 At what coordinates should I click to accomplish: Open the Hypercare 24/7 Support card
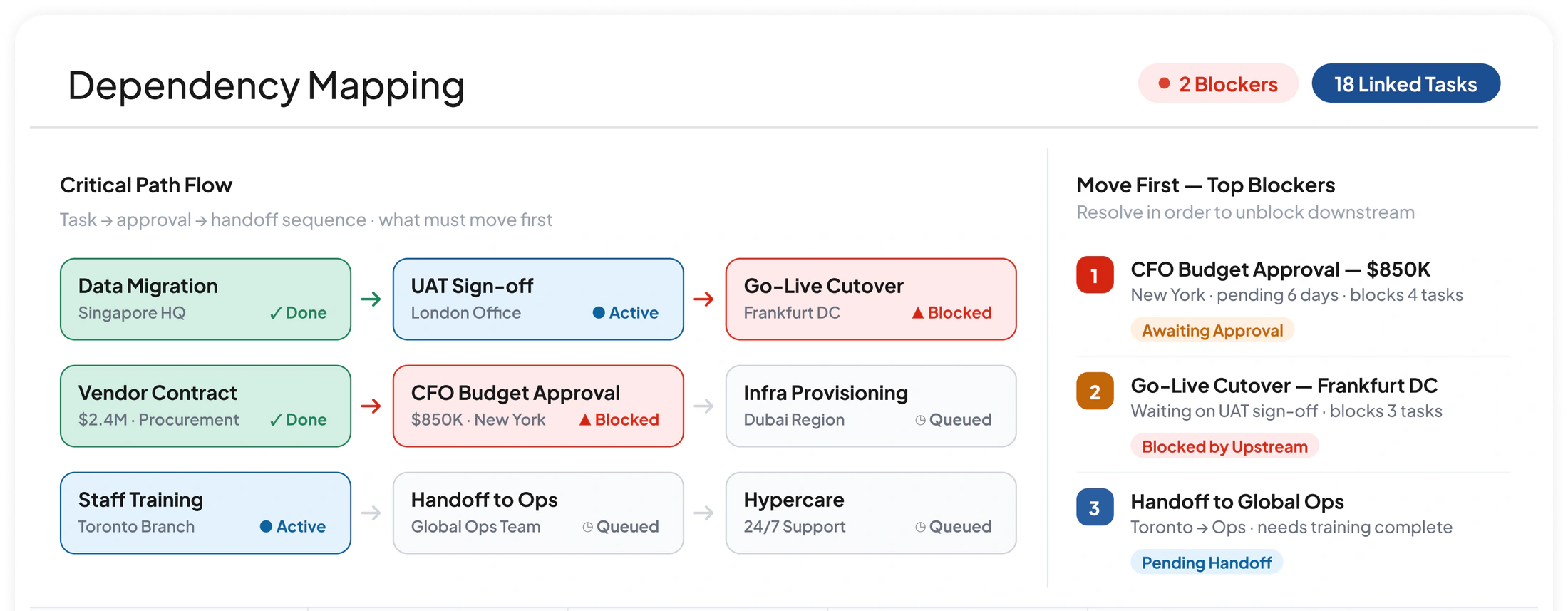871,513
